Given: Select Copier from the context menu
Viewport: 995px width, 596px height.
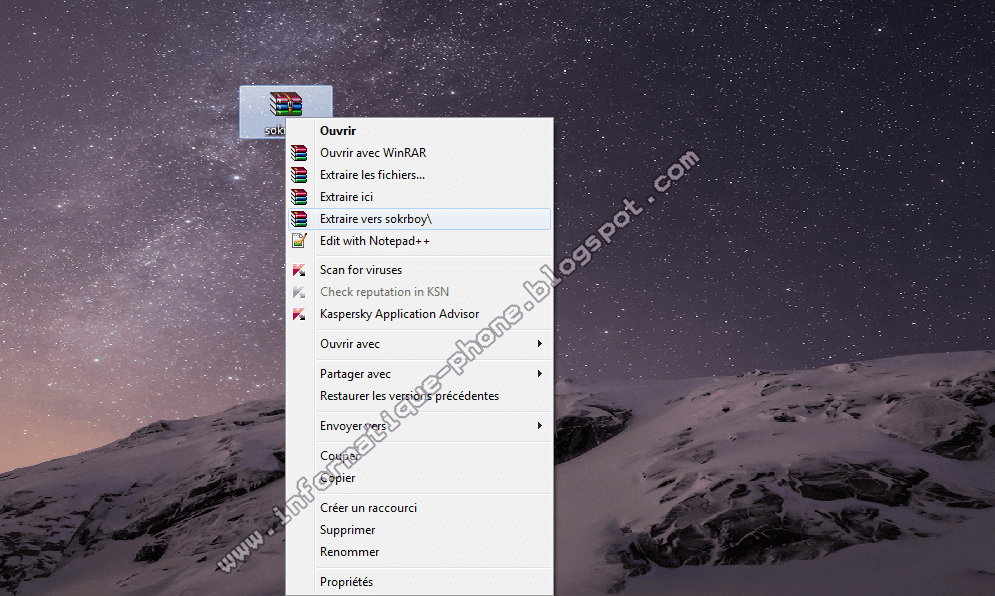Looking at the screenshot, I should pyautogui.click(x=419, y=478).
